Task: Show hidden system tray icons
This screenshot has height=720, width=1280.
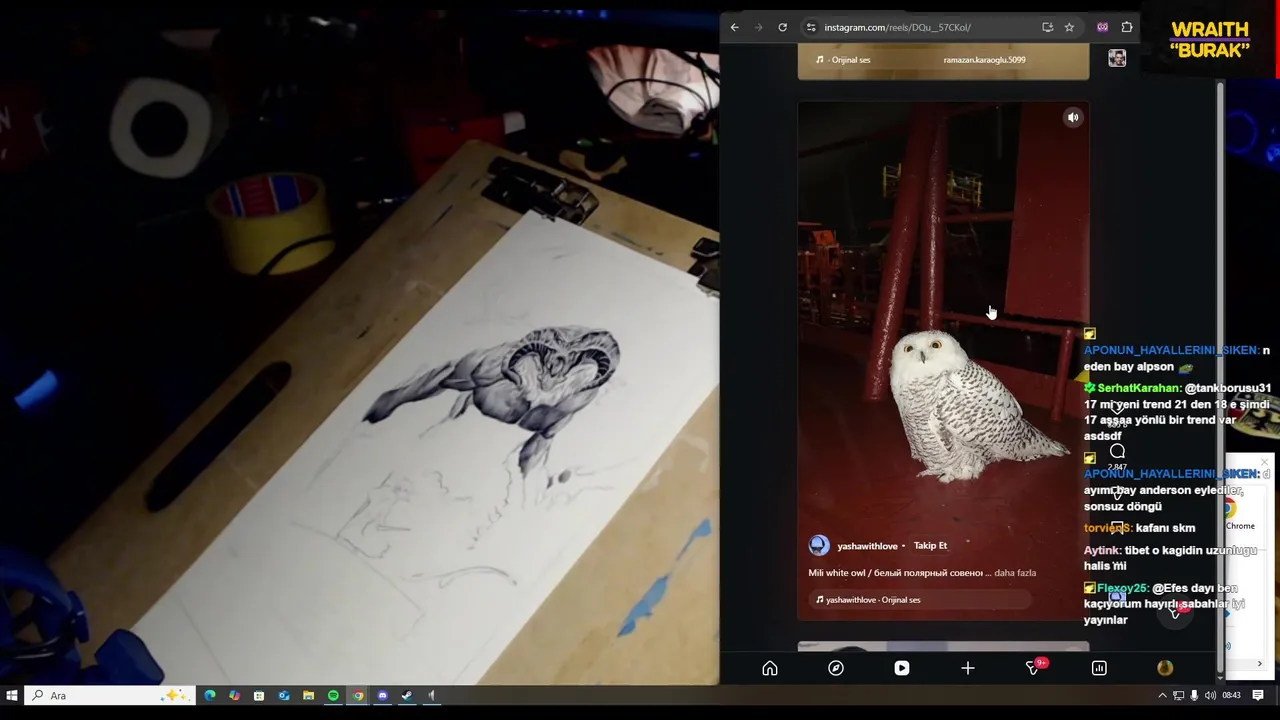Action: coord(1162,695)
